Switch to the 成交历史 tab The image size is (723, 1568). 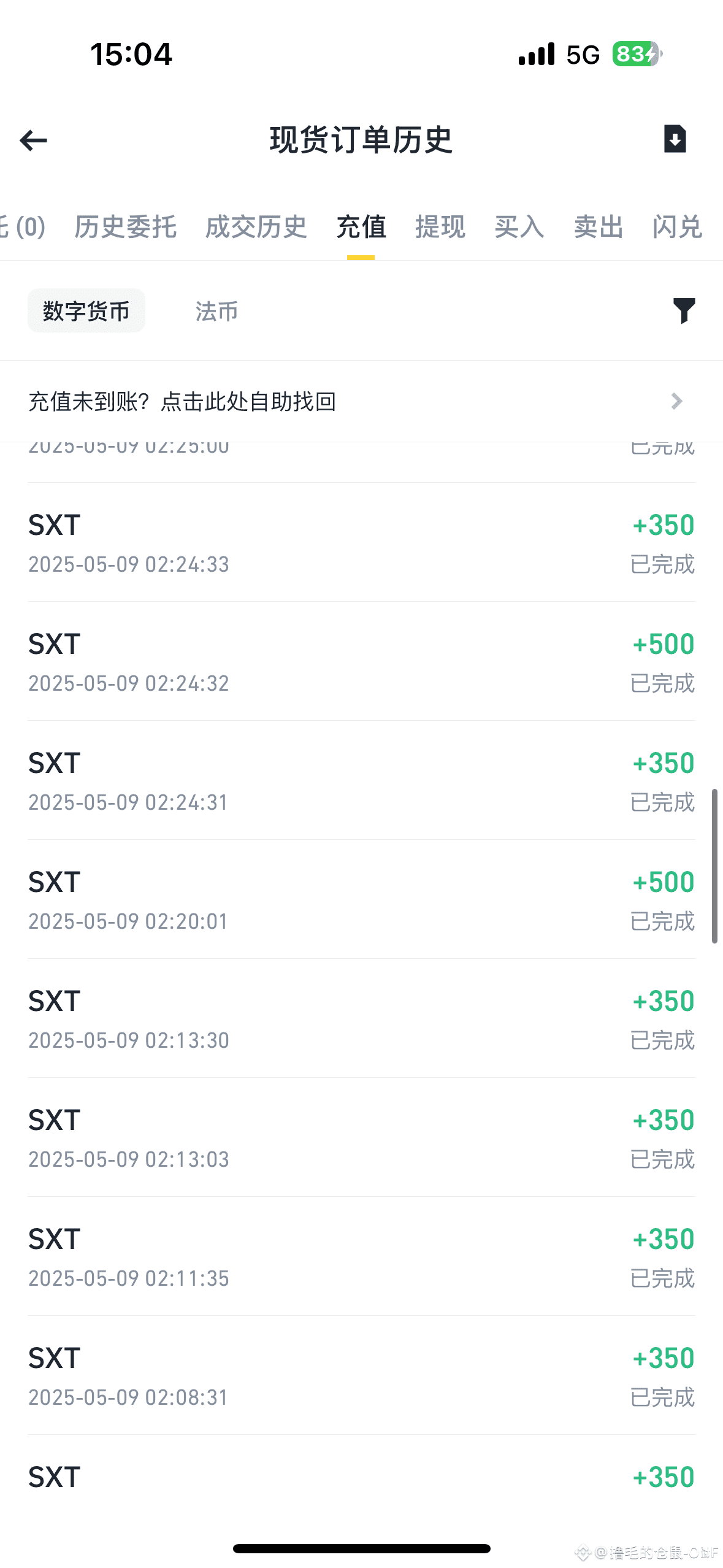(256, 227)
